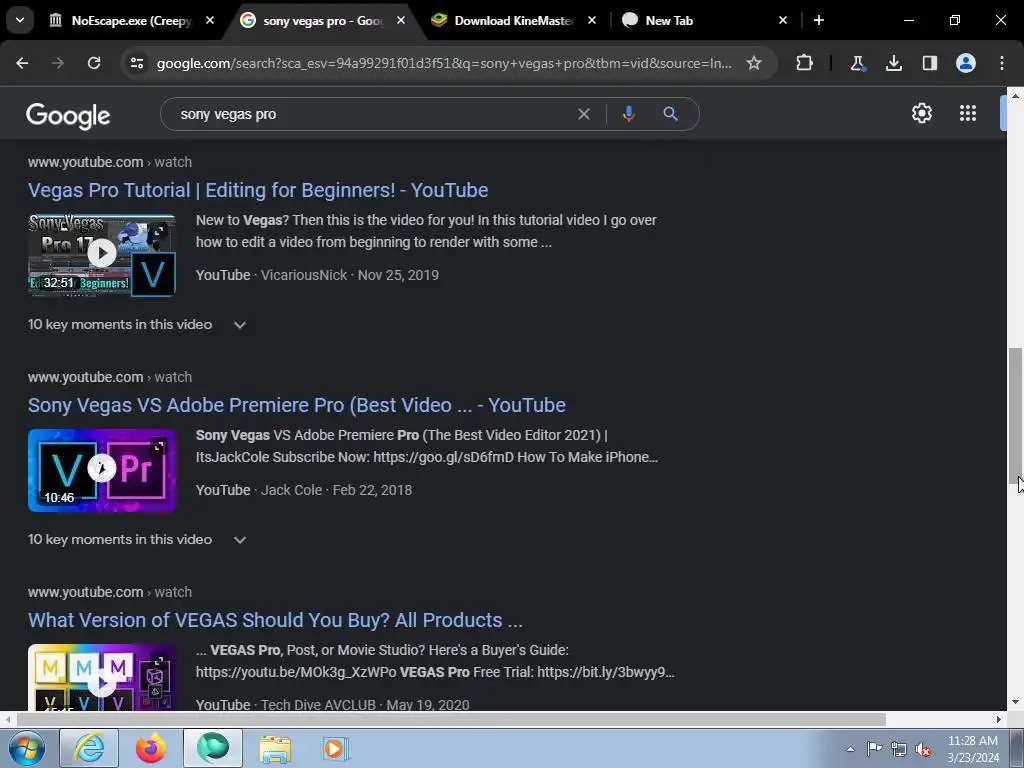Viewport: 1024px width, 768px height.
Task: Click the network tray icon
Action: point(899,749)
